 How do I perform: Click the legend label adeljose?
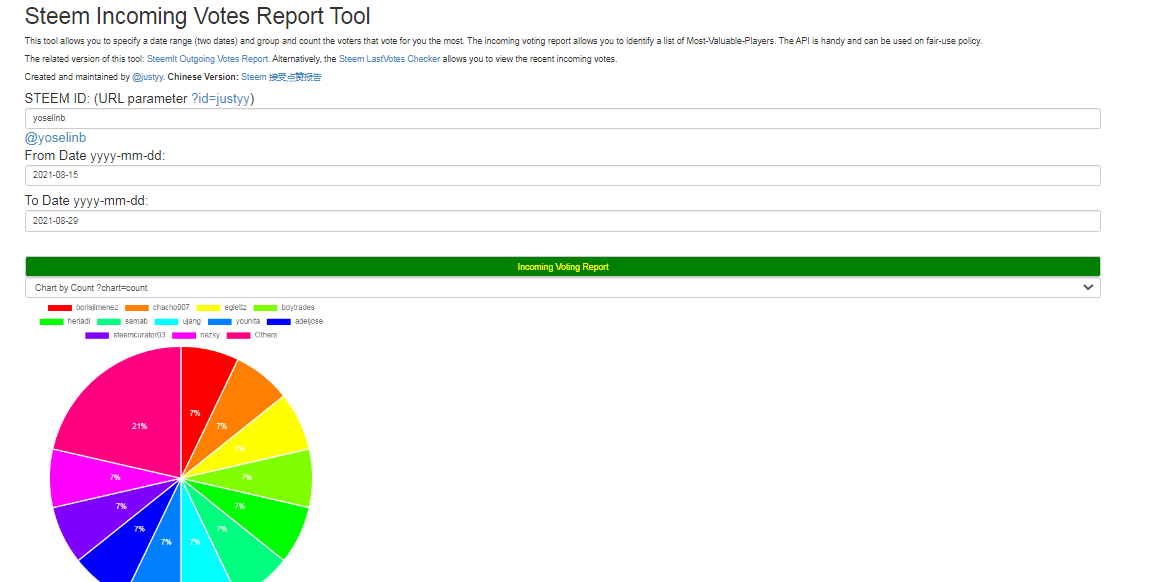coord(309,322)
